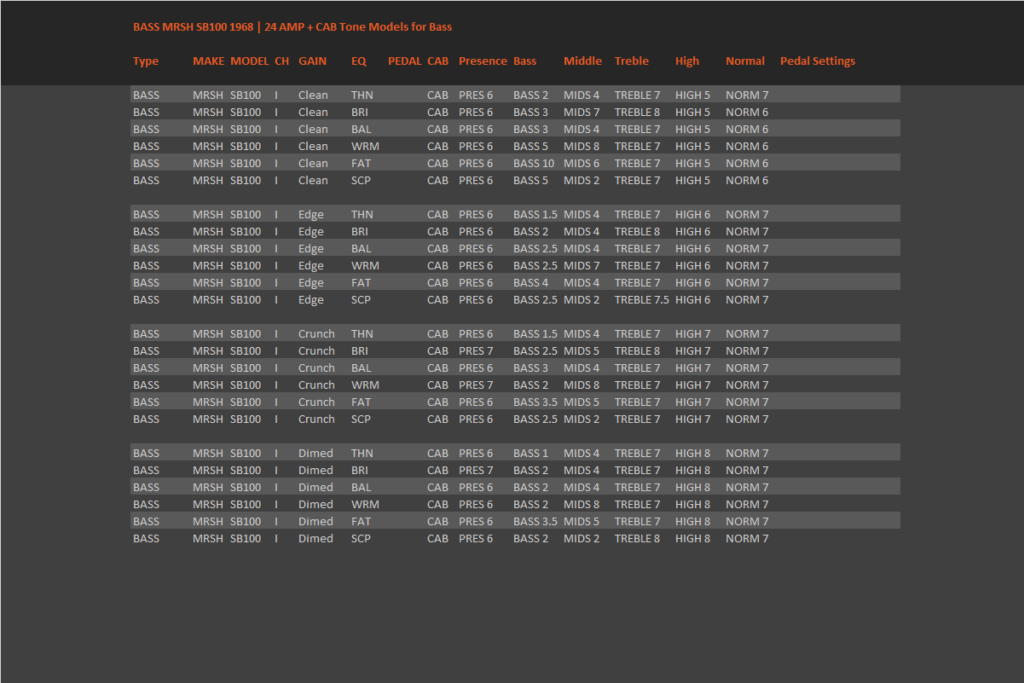
Task: Select the Pedal Settings column header
Action: (x=818, y=61)
